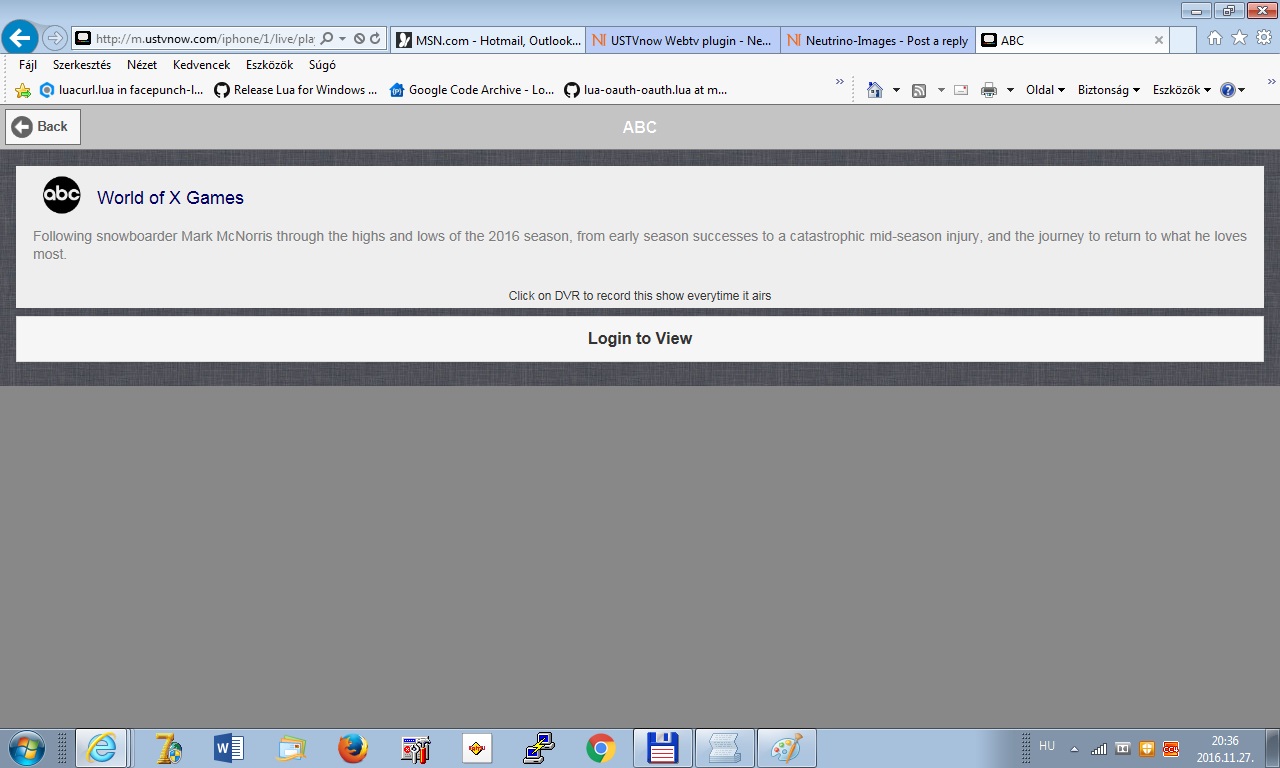Open the browser Home icon at top right
The height and width of the screenshot is (768, 1280).
[x=1215, y=38]
